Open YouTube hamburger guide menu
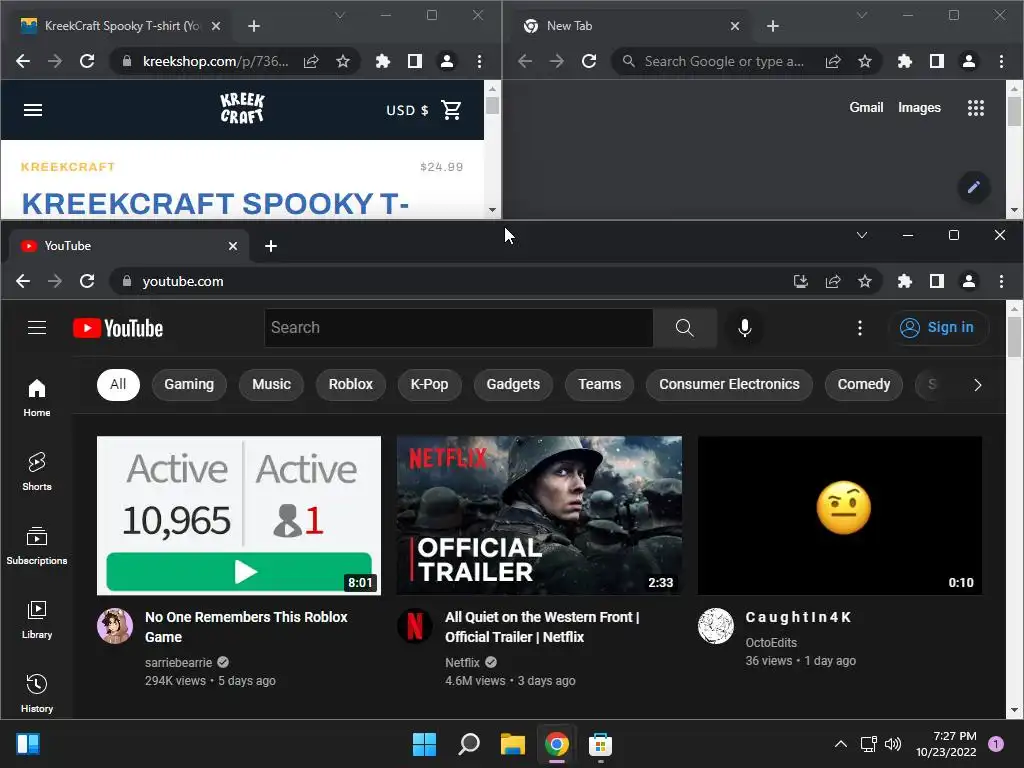The image size is (1024, 768). click(37, 328)
